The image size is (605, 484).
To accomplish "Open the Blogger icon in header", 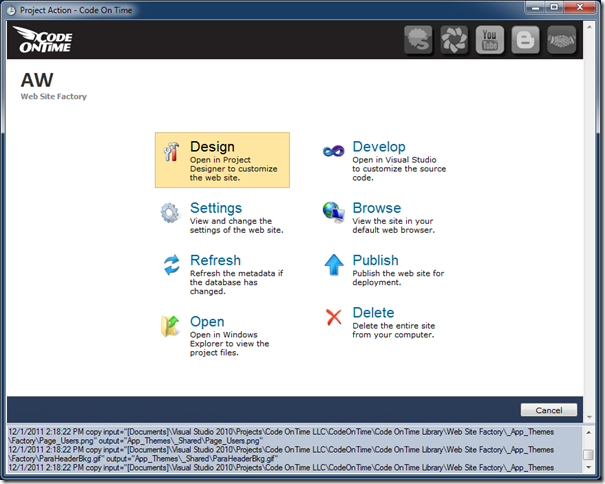I will point(525,40).
